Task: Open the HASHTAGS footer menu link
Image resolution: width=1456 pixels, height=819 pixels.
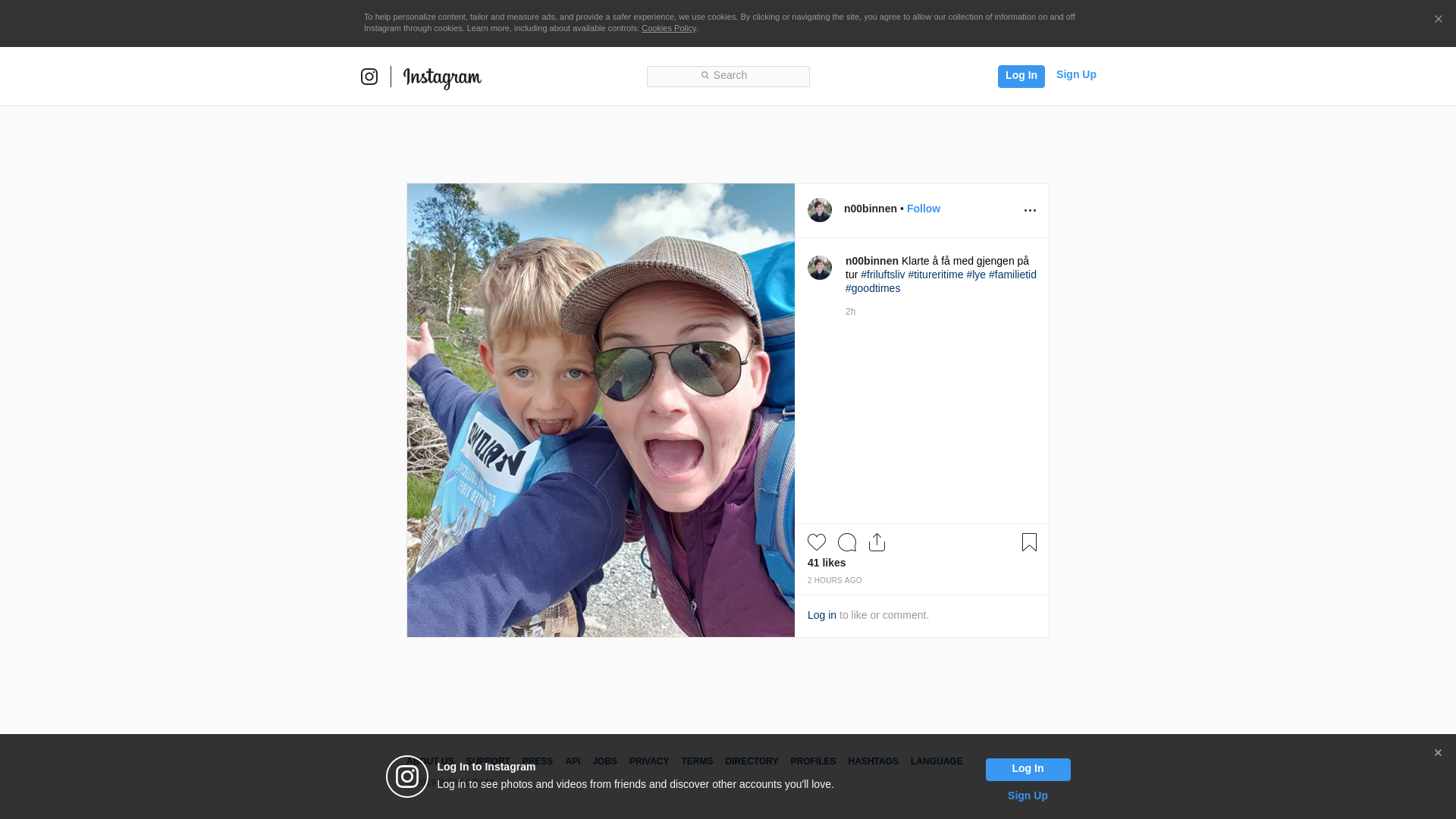Action: point(873,761)
